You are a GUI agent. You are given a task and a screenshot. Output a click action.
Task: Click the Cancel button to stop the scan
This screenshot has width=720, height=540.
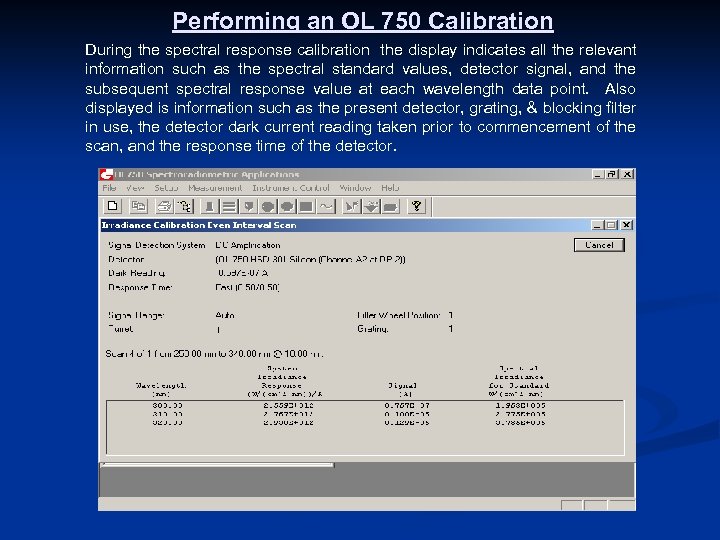599,245
